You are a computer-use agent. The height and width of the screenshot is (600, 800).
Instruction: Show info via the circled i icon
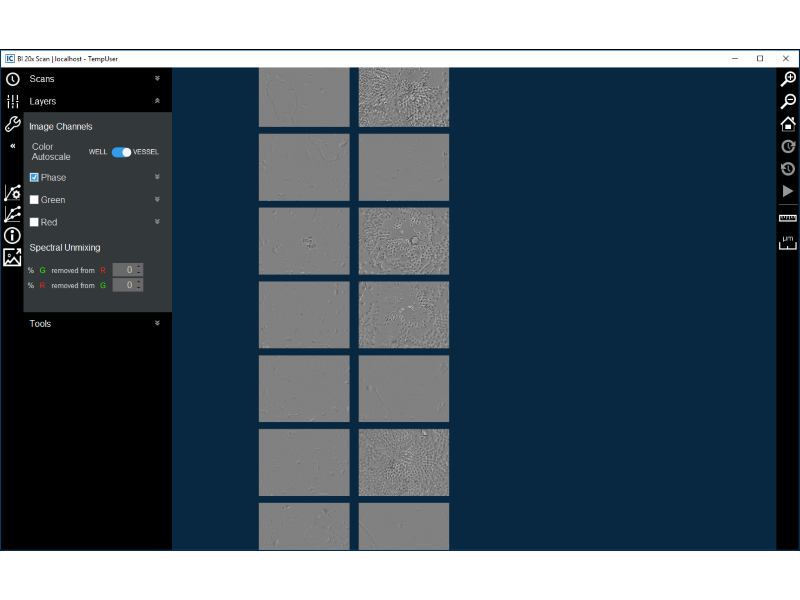(13, 235)
